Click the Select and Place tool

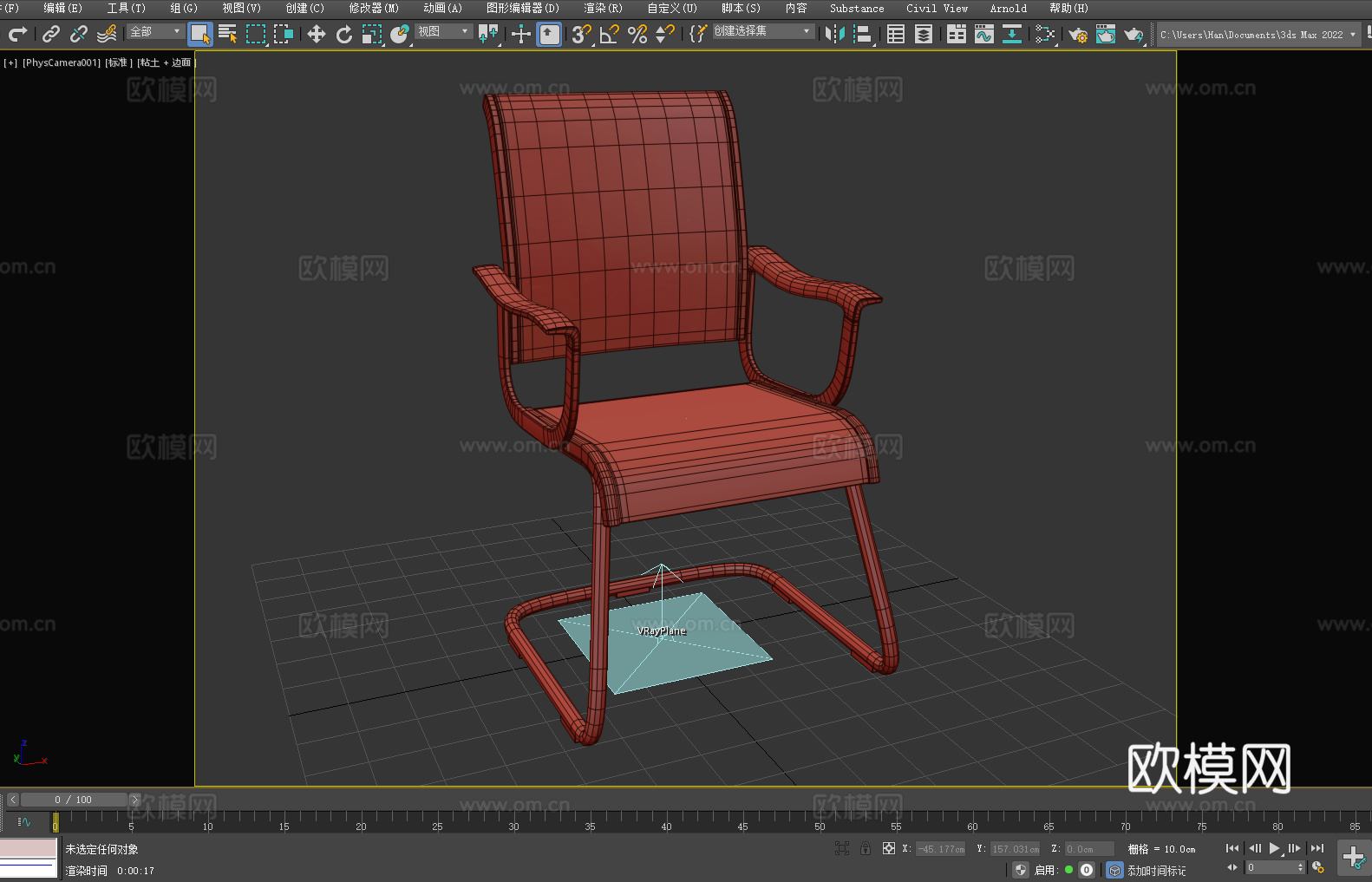pyautogui.click(x=400, y=34)
